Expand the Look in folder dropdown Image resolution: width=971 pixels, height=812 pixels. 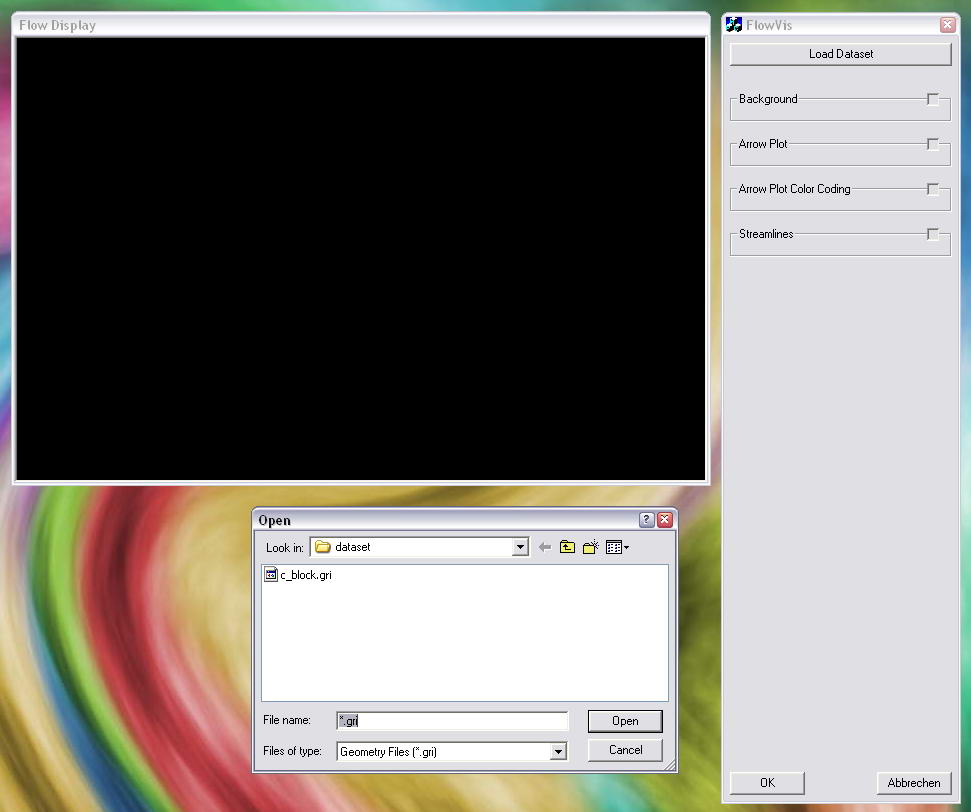[520, 547]
